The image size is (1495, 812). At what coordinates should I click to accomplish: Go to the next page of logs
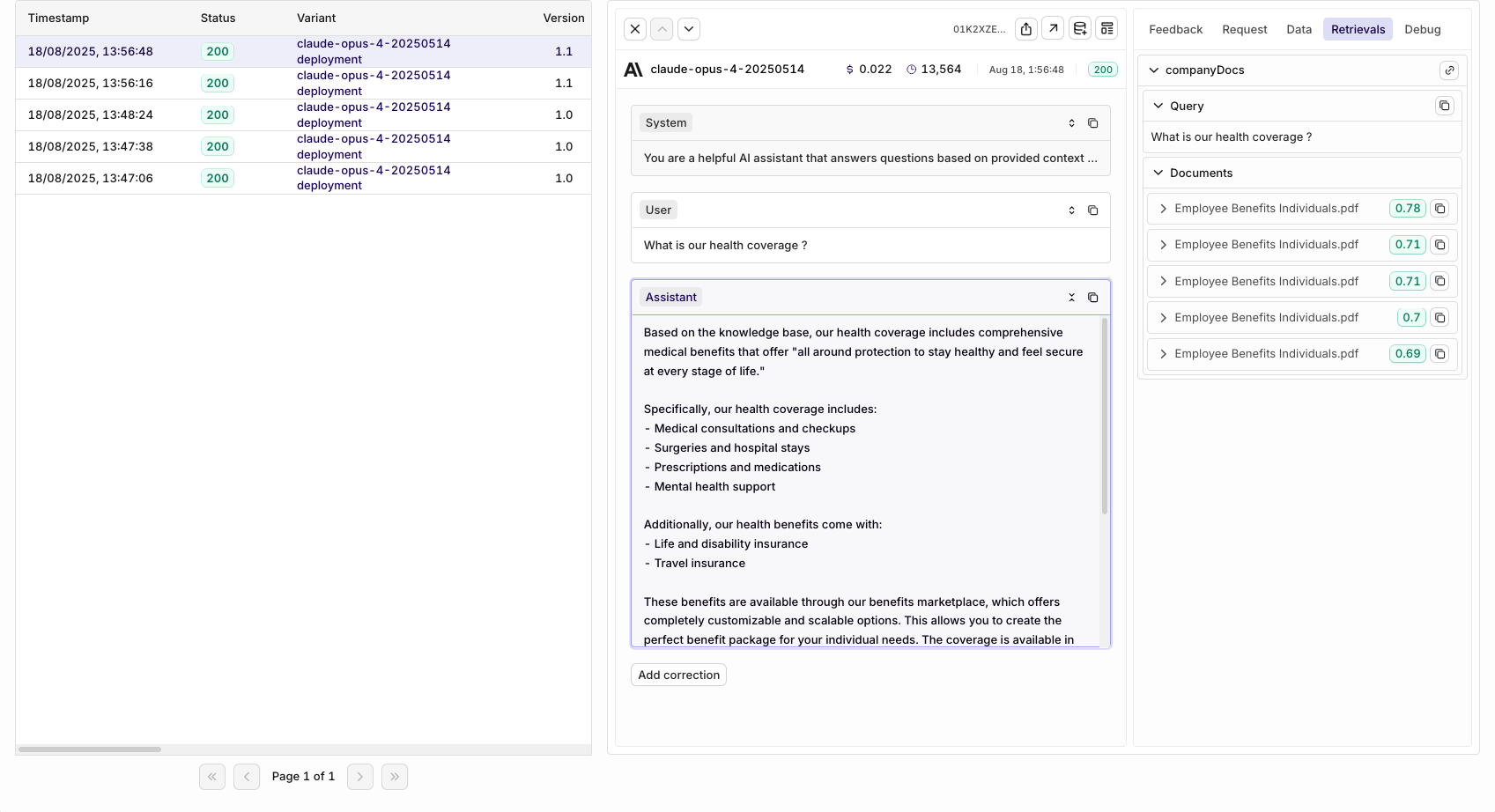tap(360, 777)
